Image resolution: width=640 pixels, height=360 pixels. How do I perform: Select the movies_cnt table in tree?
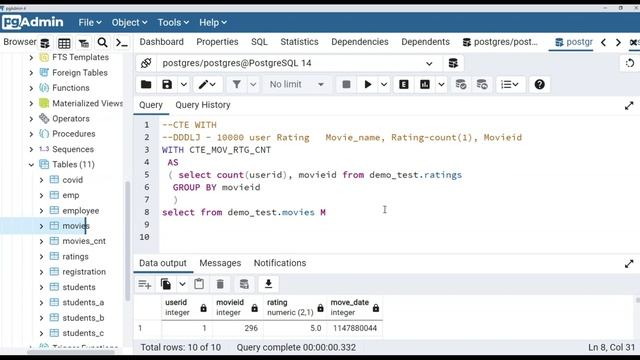point(84,241)
